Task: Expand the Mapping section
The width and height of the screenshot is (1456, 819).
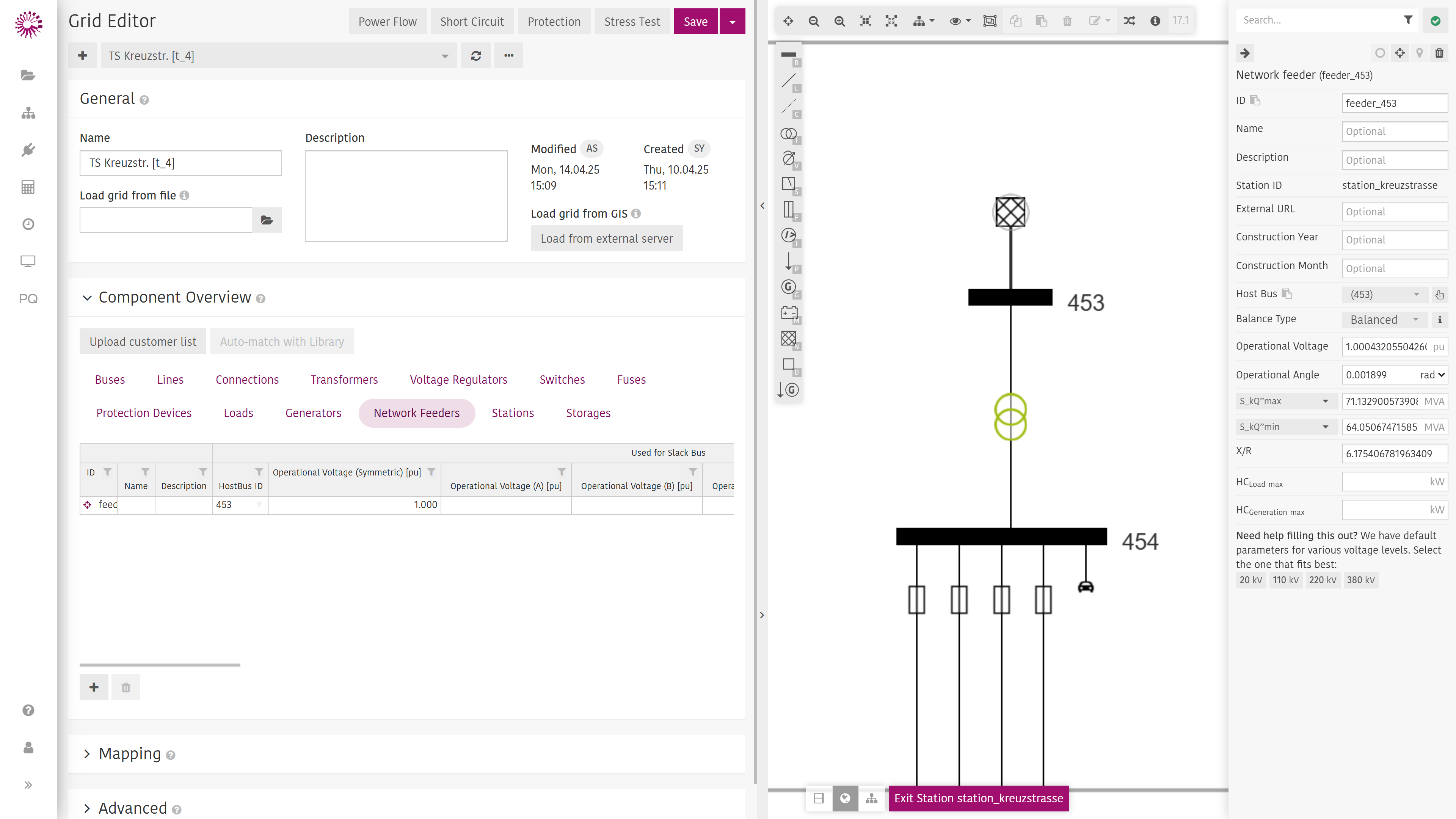Action: click(129, 753)
